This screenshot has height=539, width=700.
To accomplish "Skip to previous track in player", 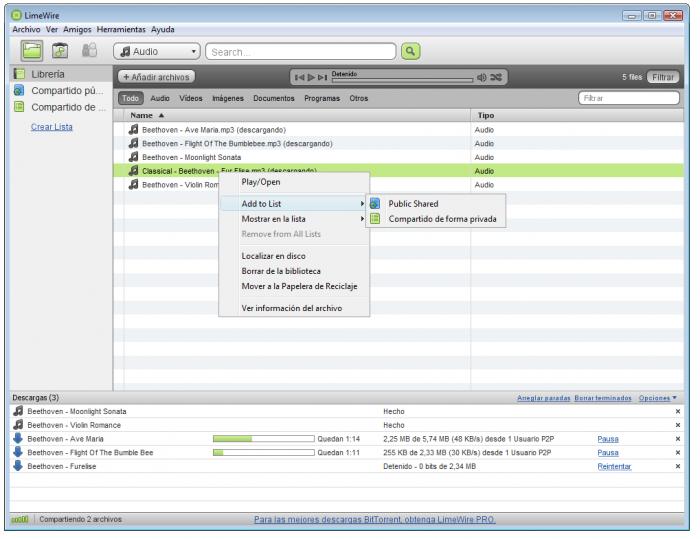I will pyautogui.click(x=299, y=78).
